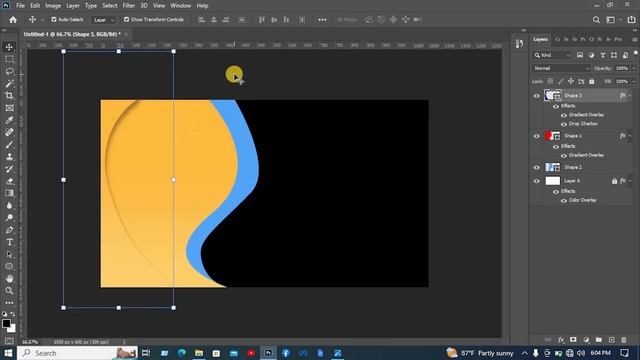Hide the Shape 2 layer
This screenshot has width=640, height=360.
tap(537, 167)
